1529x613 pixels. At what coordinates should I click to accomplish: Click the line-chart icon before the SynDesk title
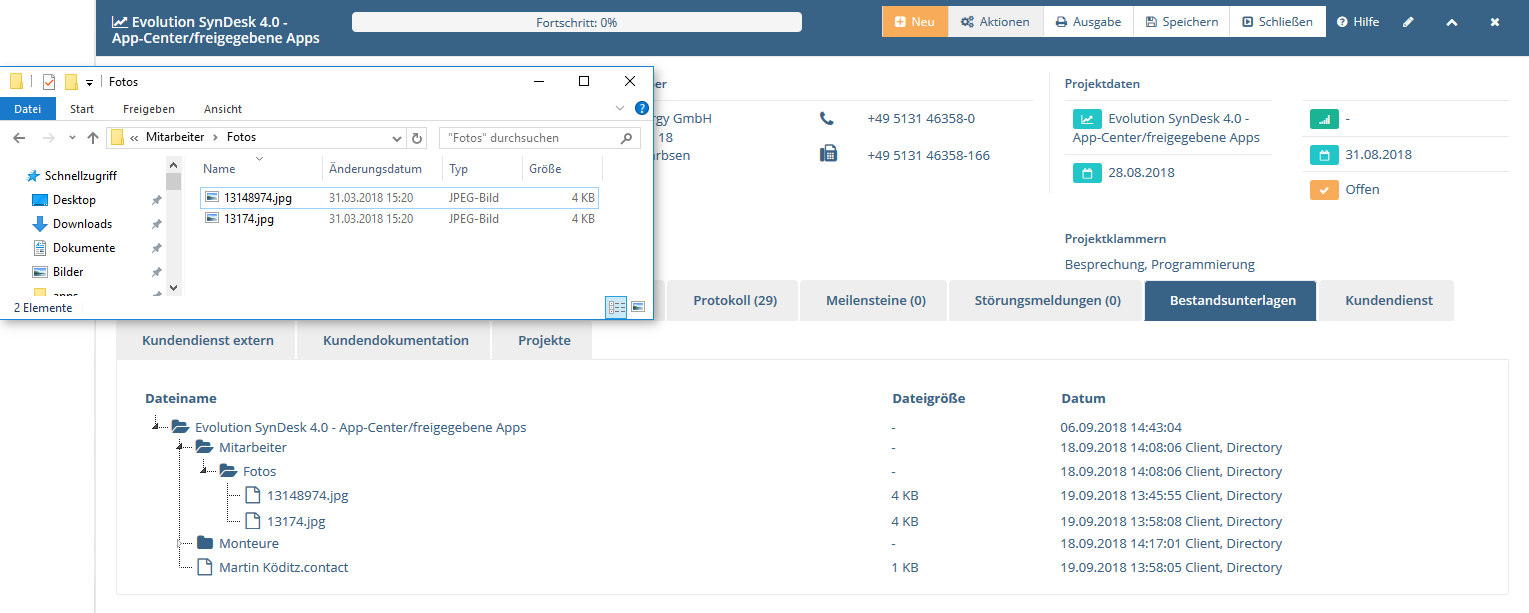point(119,22)
